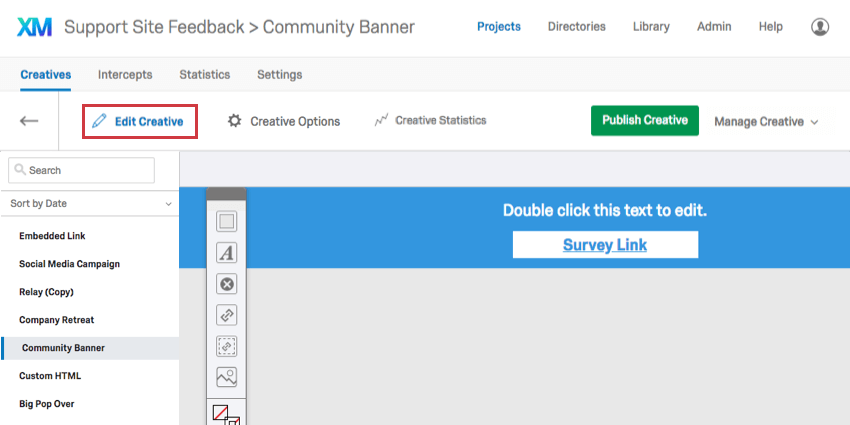
Task: Open the Sort by Date dropdown
Action: (89, 204)
